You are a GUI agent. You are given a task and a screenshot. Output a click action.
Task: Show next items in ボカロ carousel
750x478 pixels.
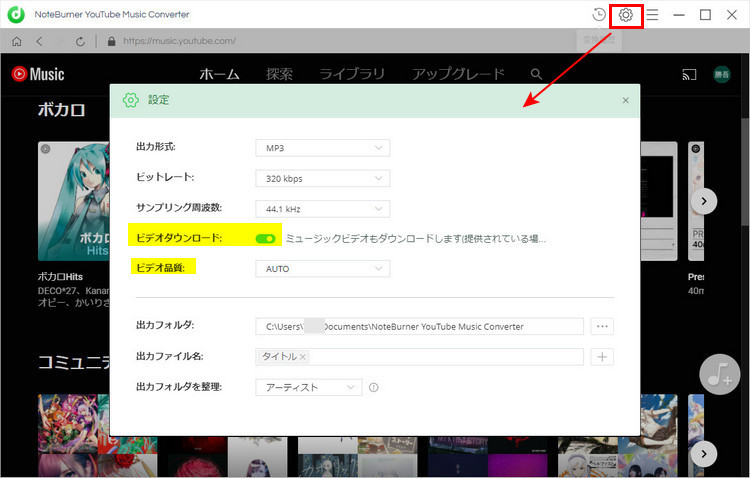click(x=704, y=201)
